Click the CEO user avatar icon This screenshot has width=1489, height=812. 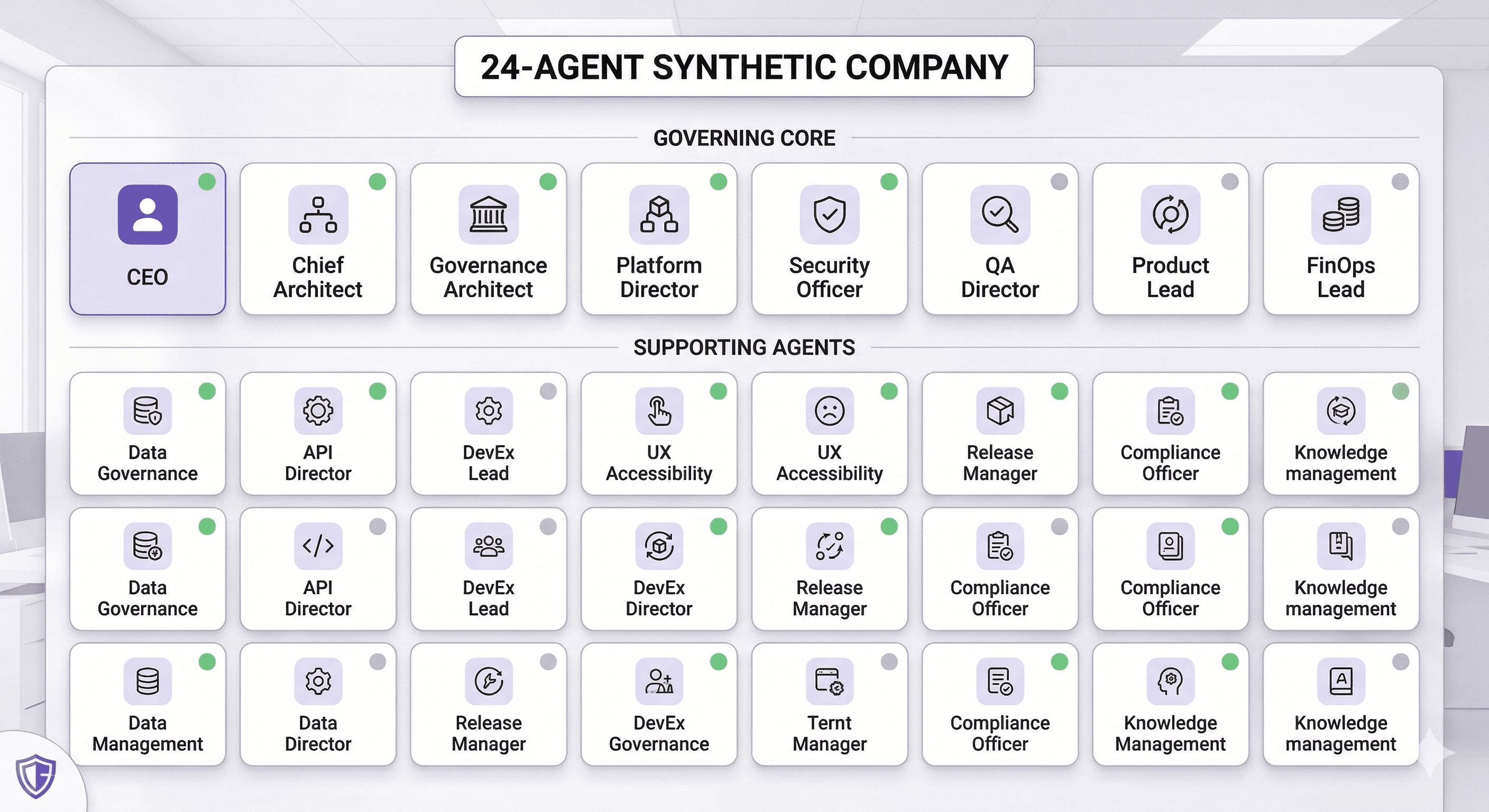click(x=148, y=215)
